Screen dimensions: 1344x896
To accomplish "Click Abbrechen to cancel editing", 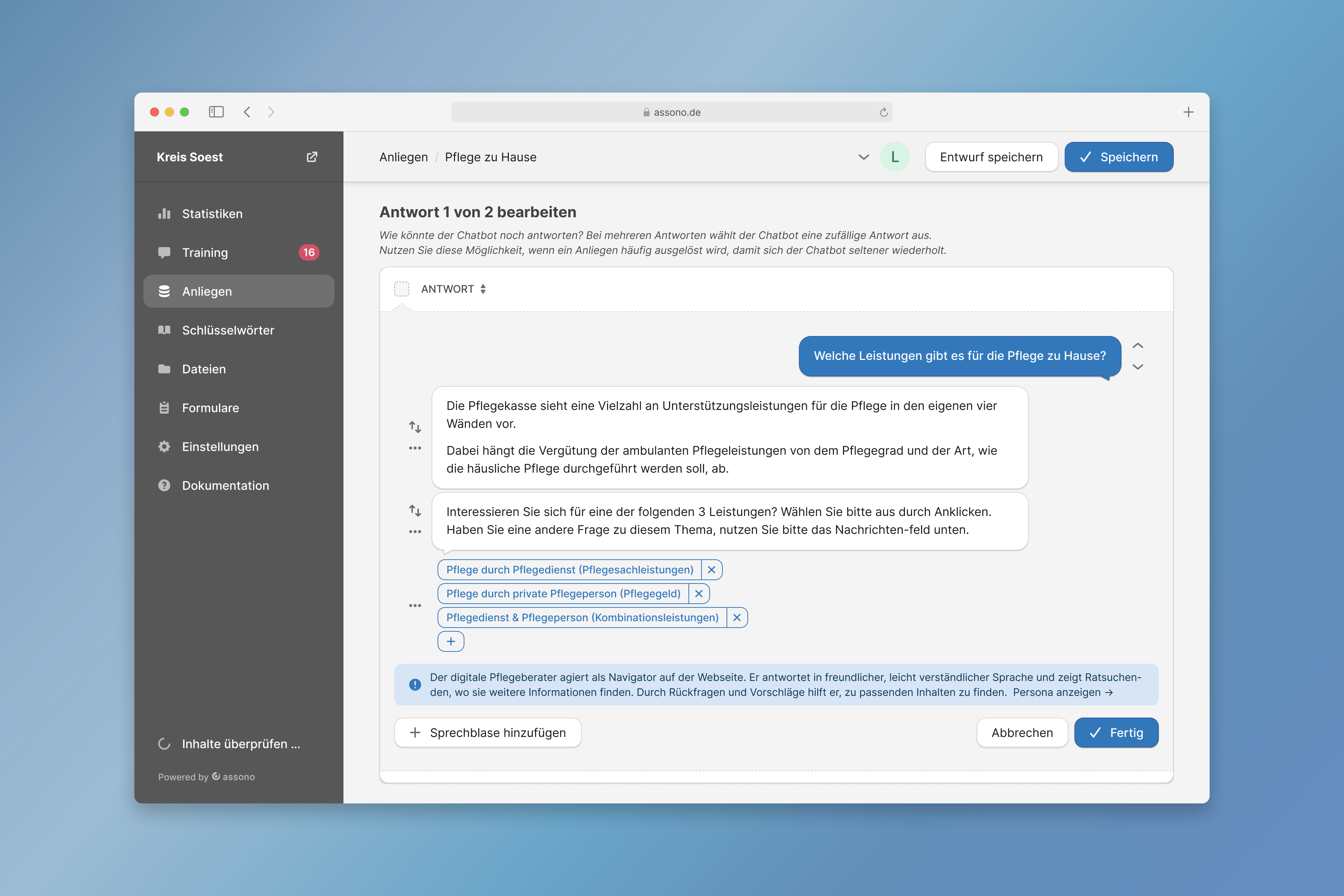I will (x=1022, y=732).
